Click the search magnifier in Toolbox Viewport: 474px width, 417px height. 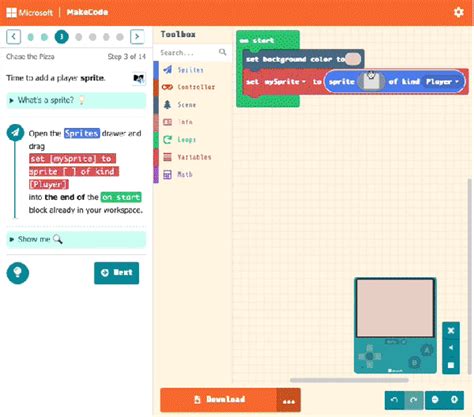(222, 52)
